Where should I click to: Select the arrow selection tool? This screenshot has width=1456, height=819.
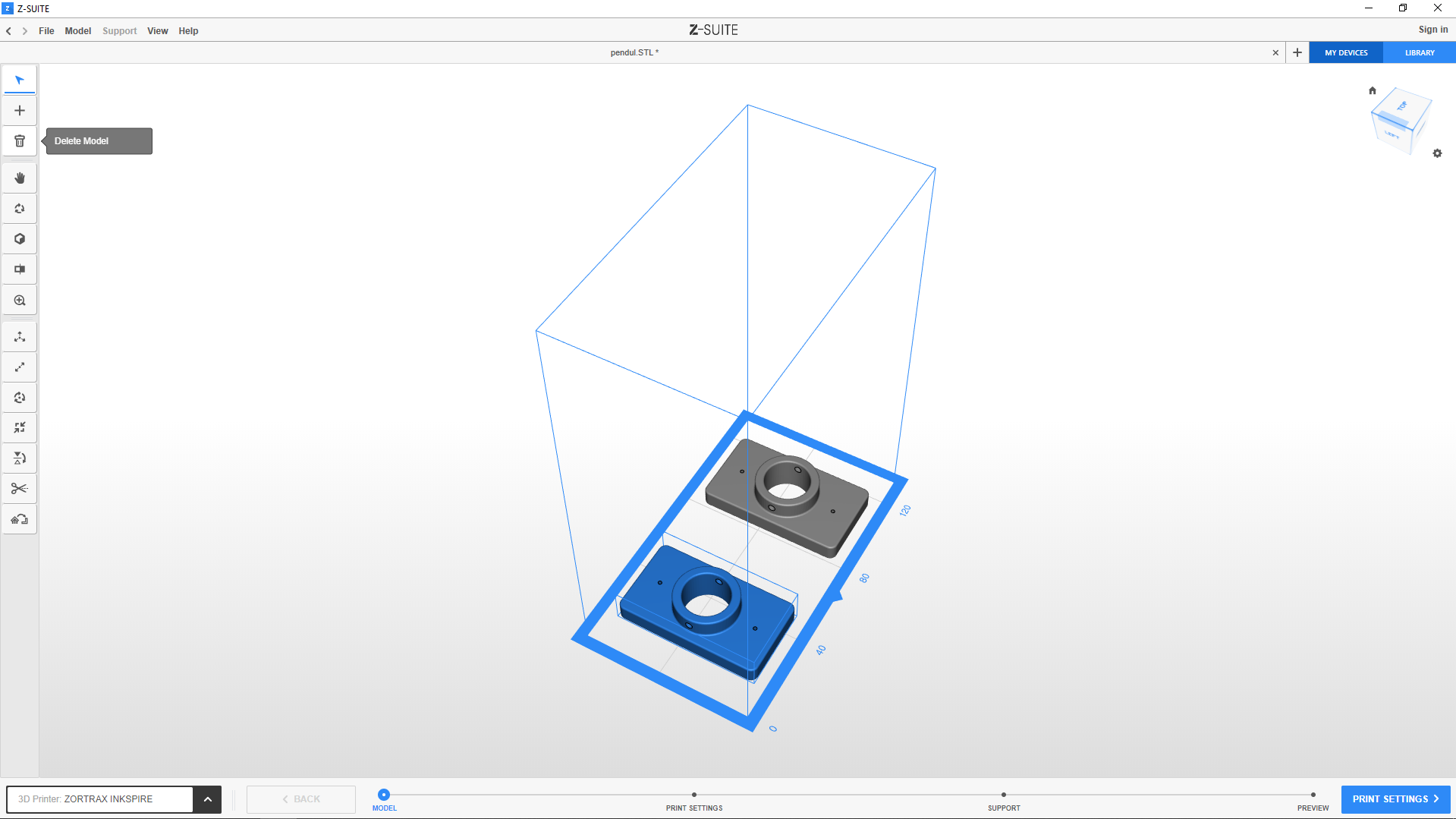click(x=20, y=80)
